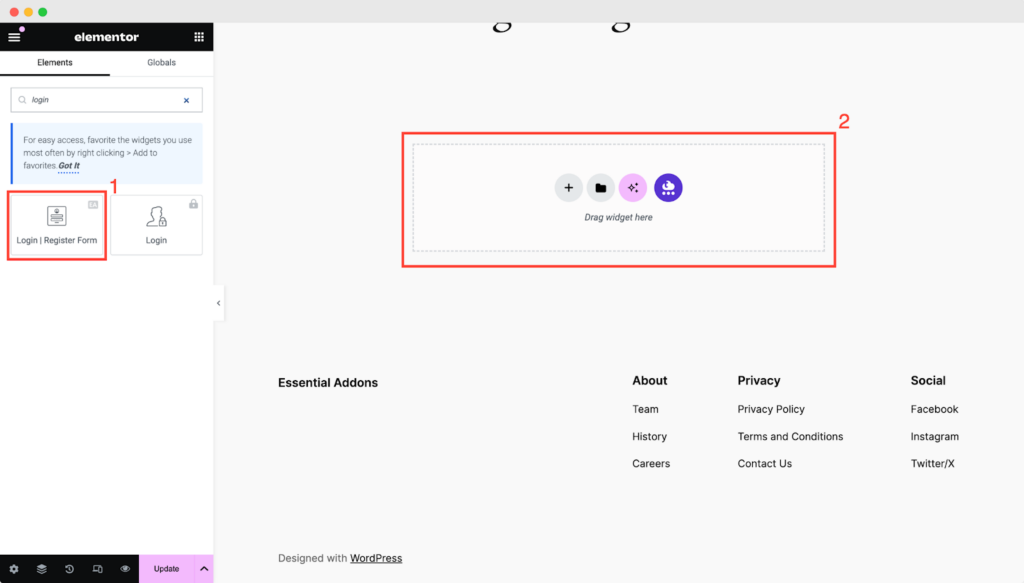Switch to the Globals tab
This screenshot has width=1024, height=583.
(160, 62)
